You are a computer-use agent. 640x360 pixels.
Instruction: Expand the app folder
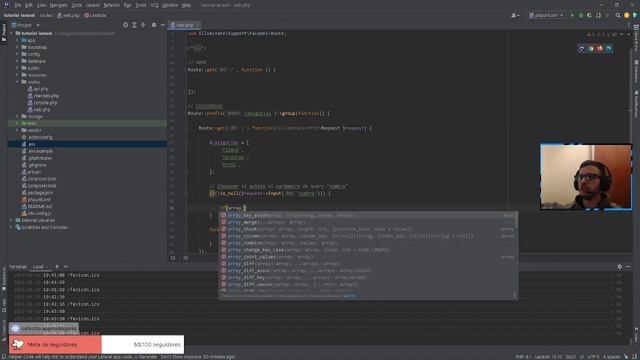[17, 40]
